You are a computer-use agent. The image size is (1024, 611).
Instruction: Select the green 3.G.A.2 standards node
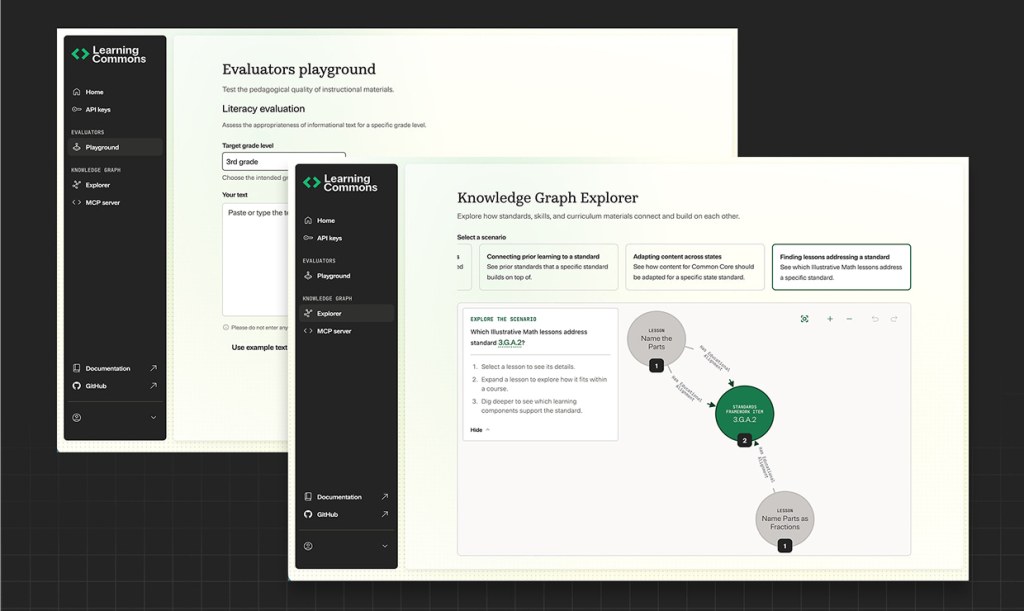[744, 413]
